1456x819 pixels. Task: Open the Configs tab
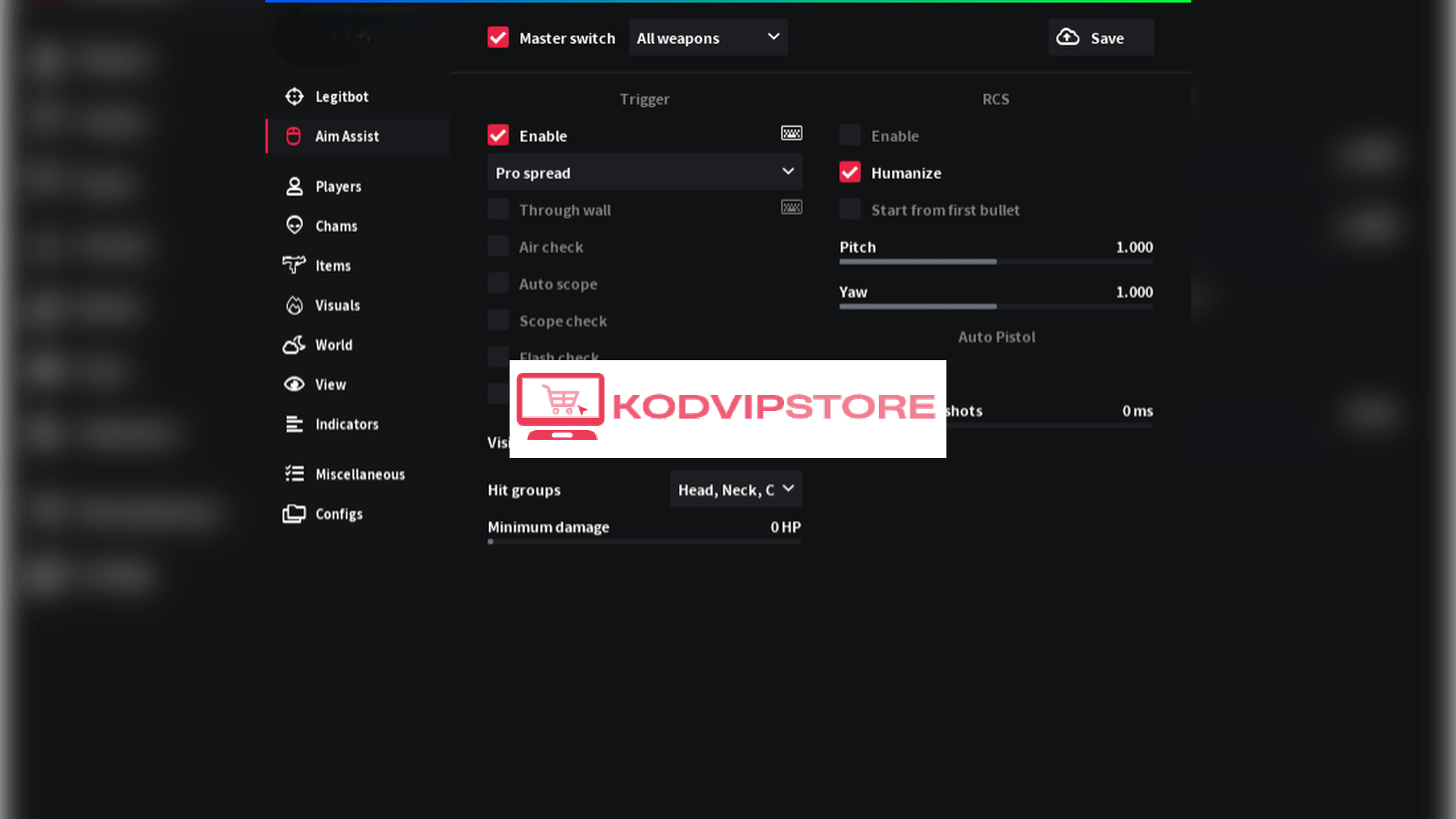pyautogui.click(x=358, y=513)
